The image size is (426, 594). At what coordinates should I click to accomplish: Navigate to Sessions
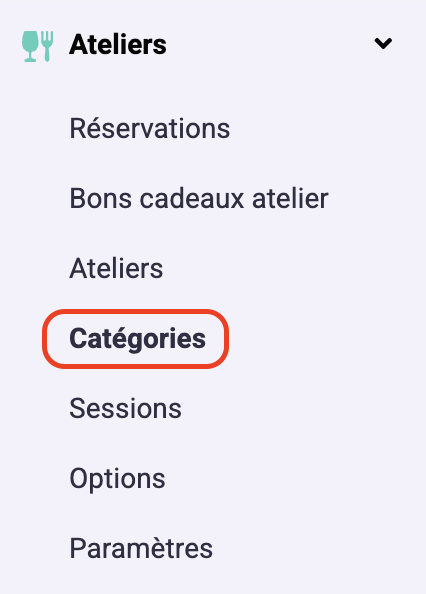point(125,408)
